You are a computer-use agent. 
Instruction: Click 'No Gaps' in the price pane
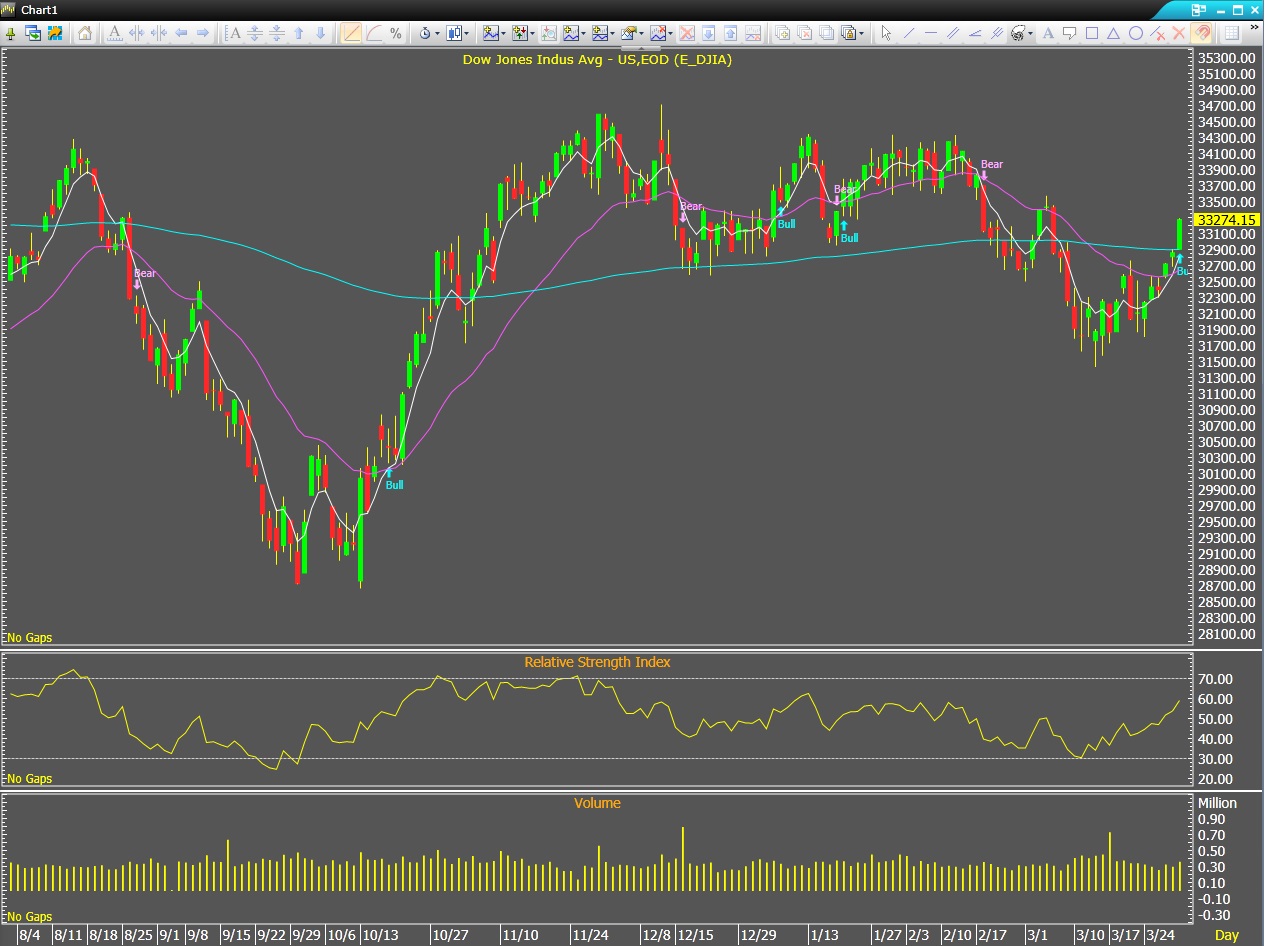click(29, 638)
